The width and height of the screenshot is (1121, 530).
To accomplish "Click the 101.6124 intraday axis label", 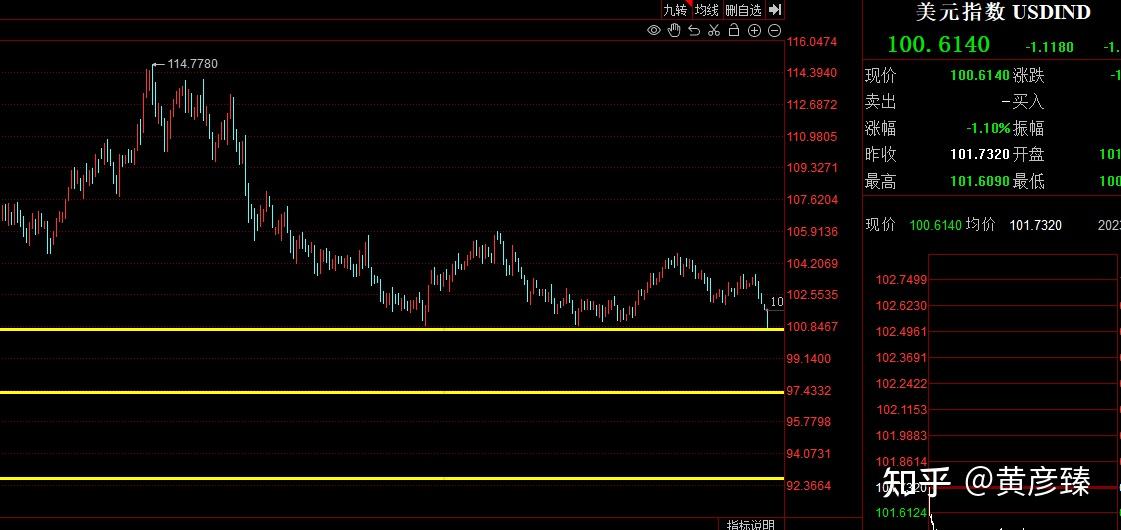I will (x=902, y=513).
